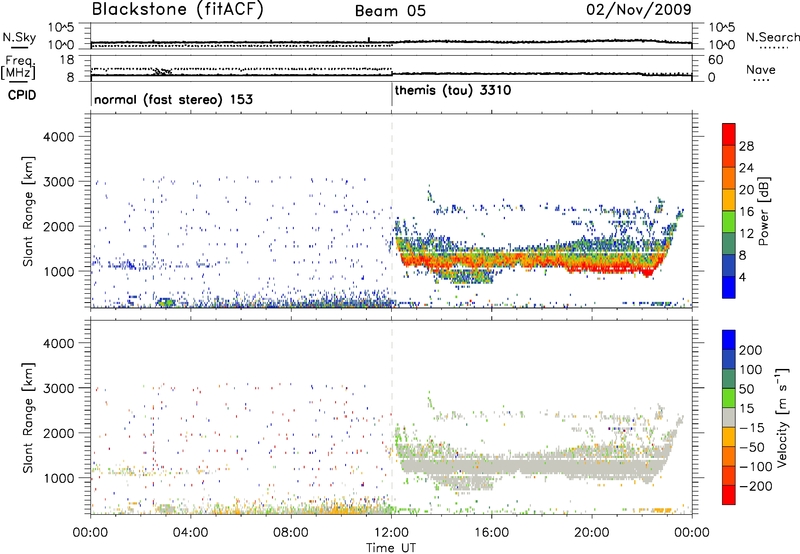Click 3000 tick of velocity panel

(58, 388)
